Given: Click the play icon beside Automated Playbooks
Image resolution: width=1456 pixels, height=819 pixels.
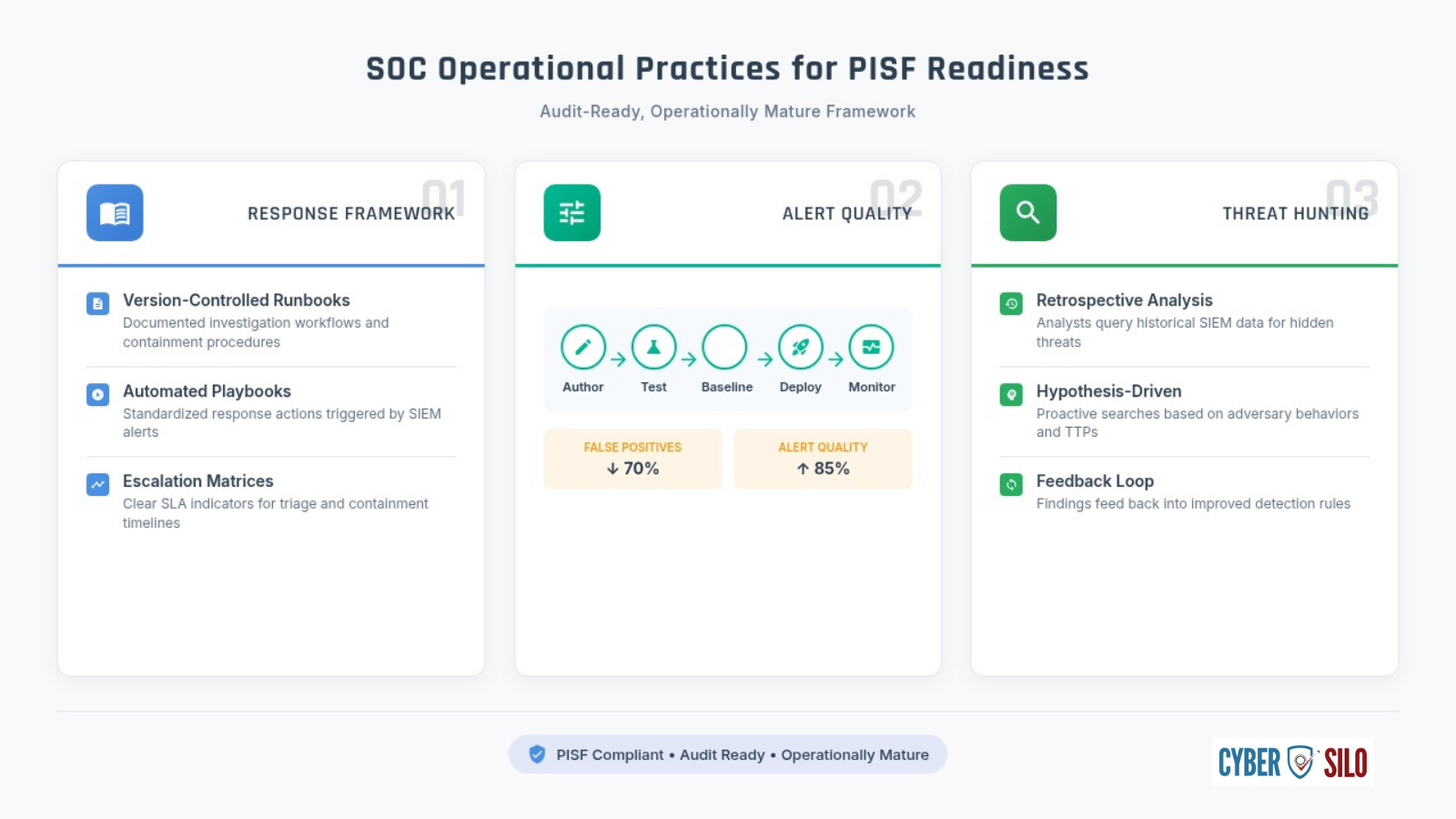Looking at the screenshot, I should click(x=97, y=394).
